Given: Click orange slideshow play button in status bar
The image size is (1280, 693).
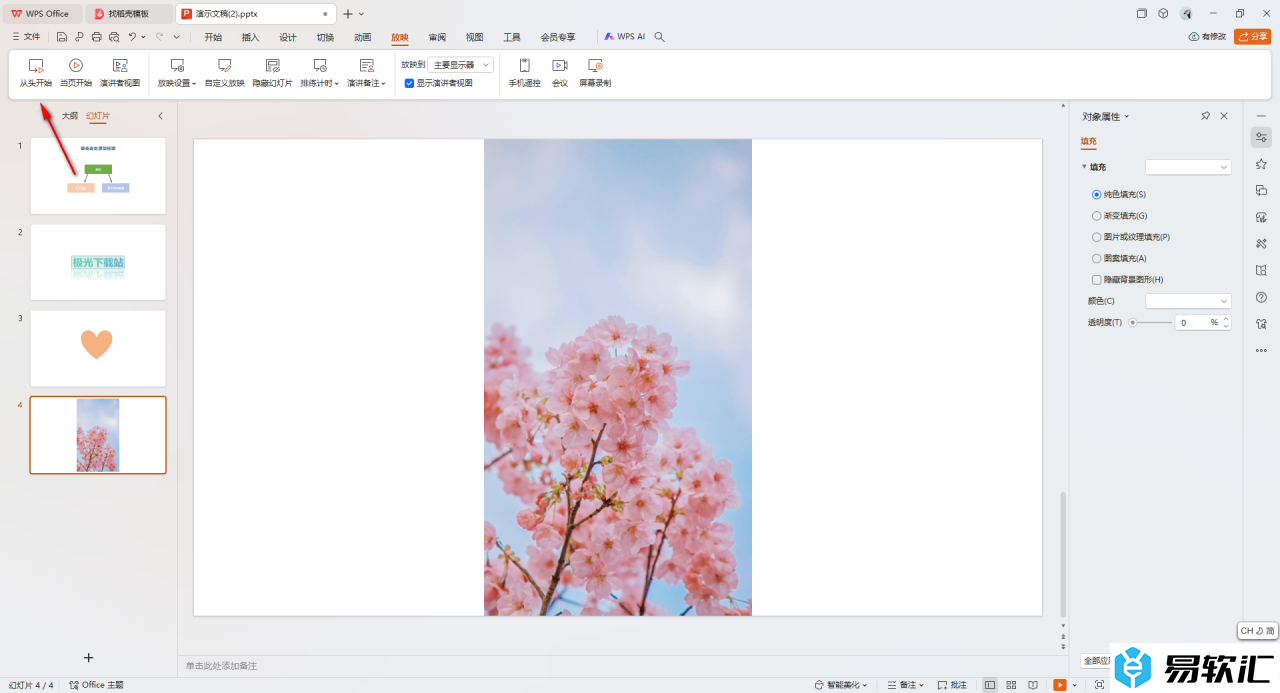Looking at the screenshot, I should (1060, 685).
